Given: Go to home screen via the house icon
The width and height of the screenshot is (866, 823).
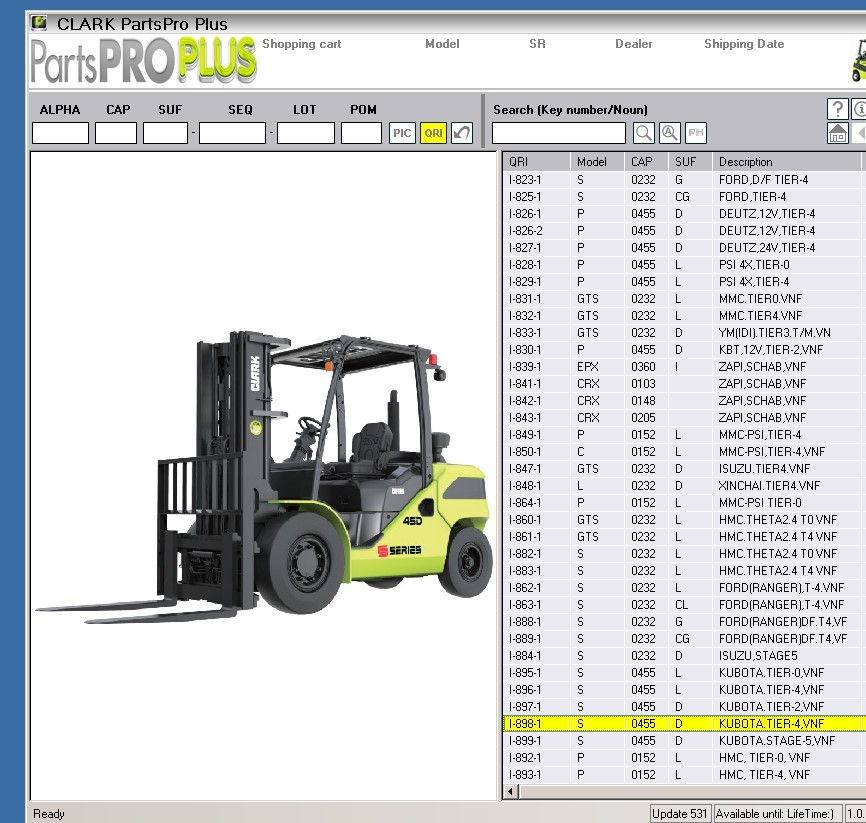Looking at the screenshot, I should [838, 133].
